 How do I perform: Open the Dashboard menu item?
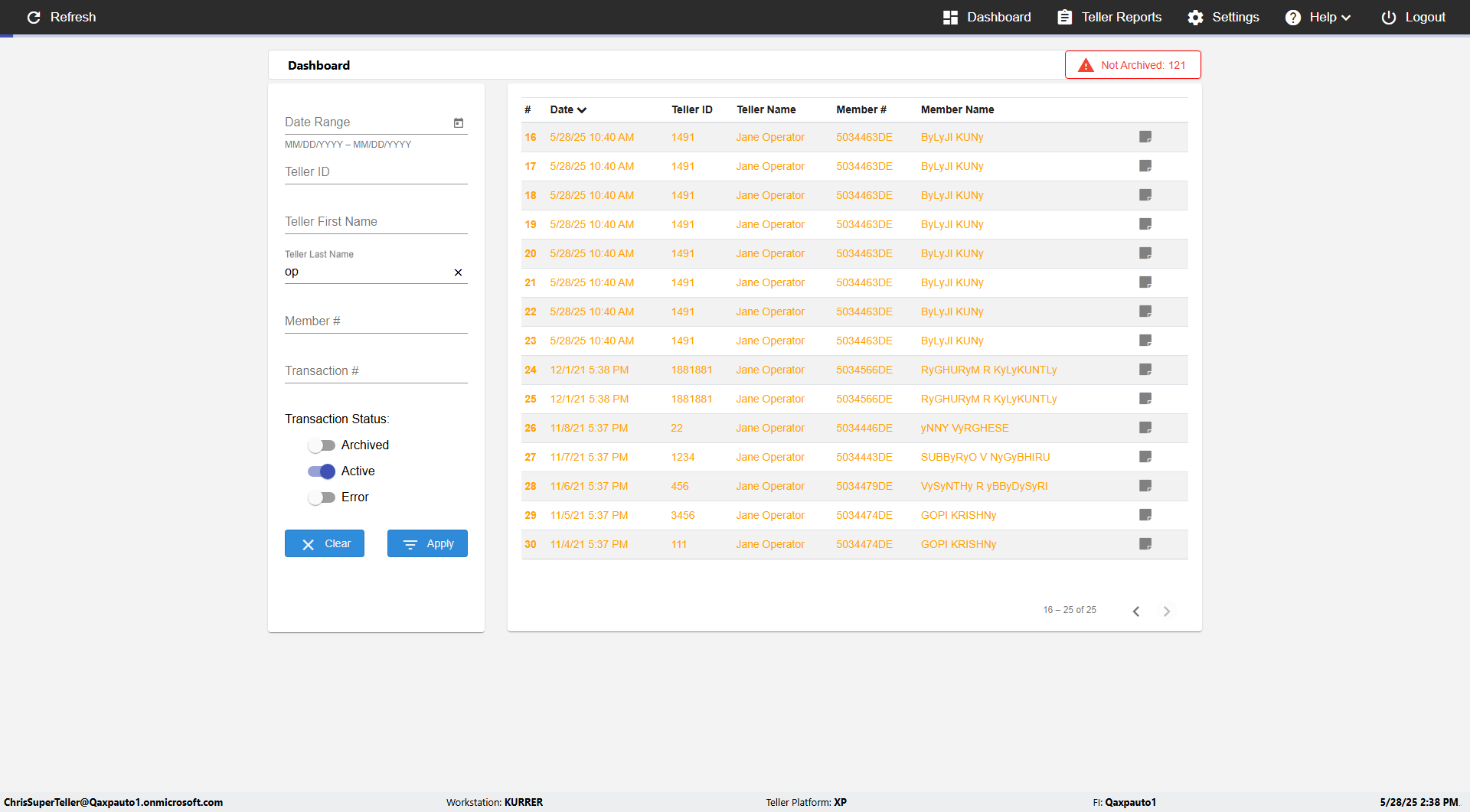coord(987,17)
